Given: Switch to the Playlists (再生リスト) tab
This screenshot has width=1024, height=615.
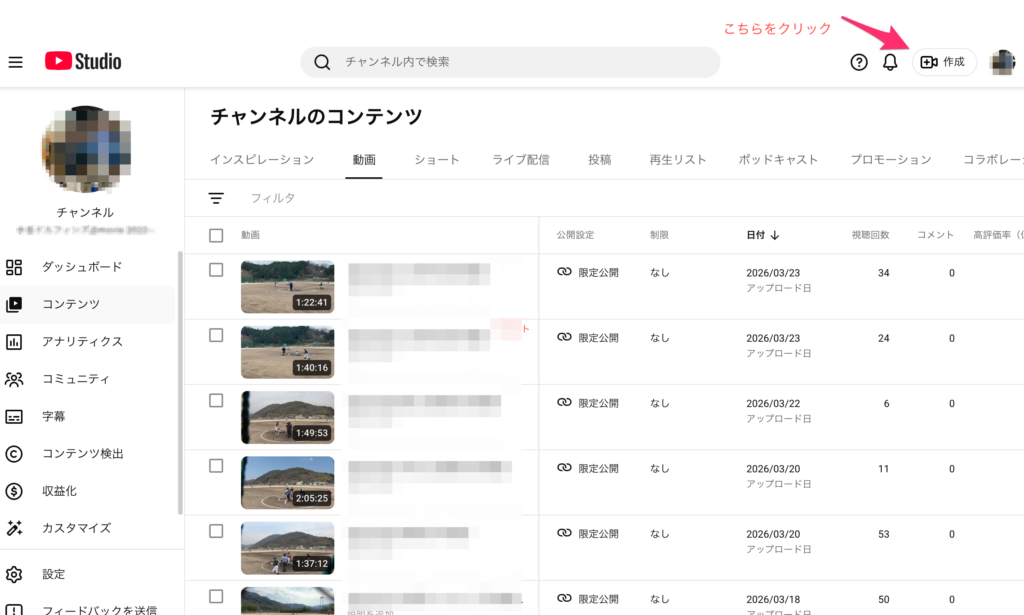Looking at the screenshot, I should (x=677, y=160).
